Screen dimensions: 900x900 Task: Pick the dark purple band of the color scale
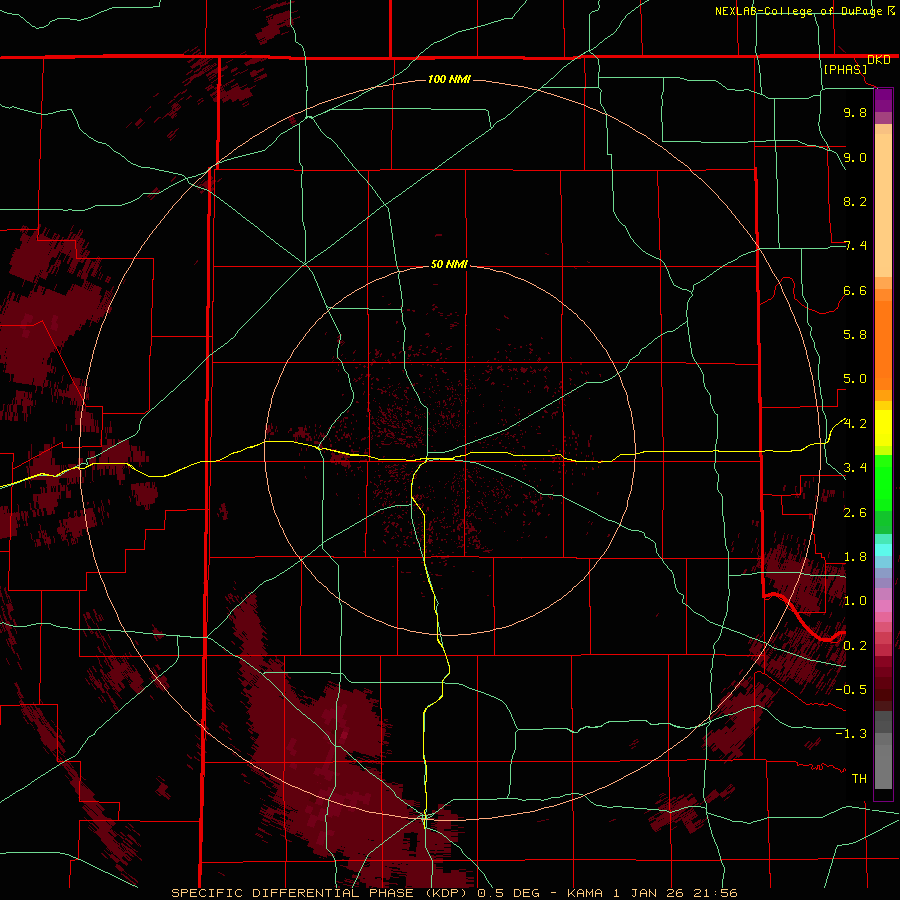pyautogui.click(x=883, y=100)
